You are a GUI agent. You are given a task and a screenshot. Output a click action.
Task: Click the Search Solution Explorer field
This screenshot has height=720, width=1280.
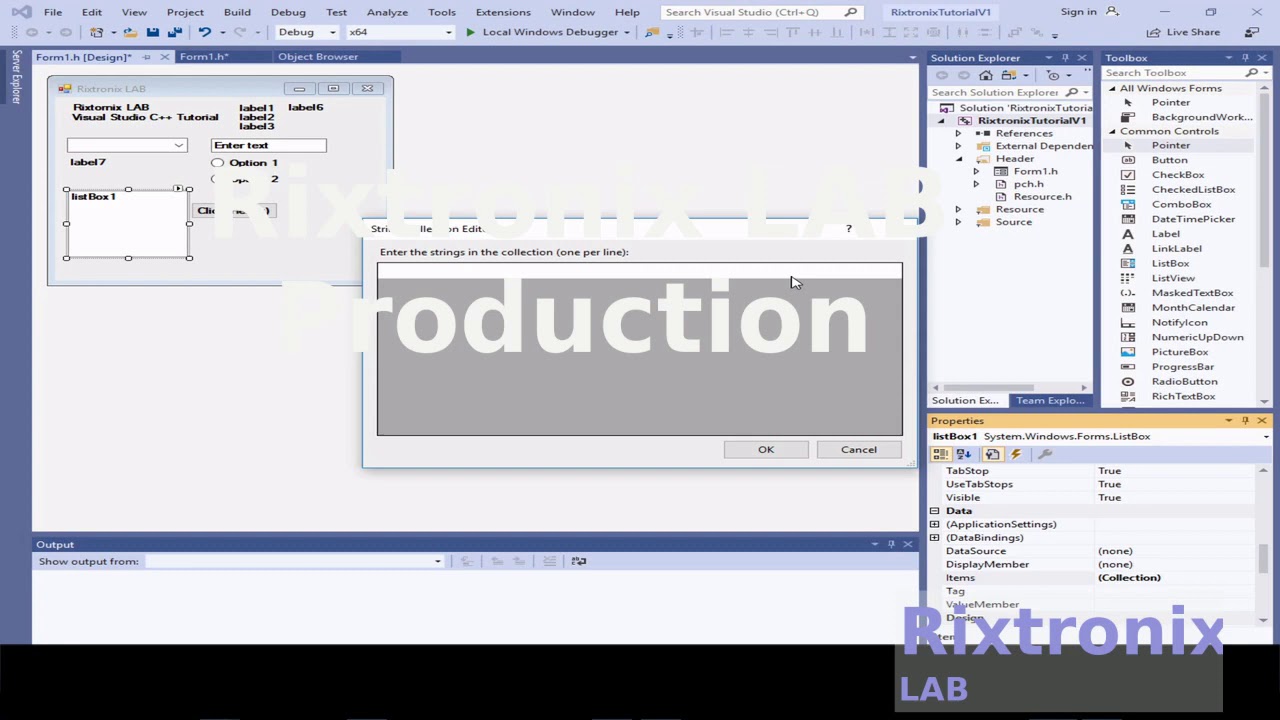[x=1010, y=92]
